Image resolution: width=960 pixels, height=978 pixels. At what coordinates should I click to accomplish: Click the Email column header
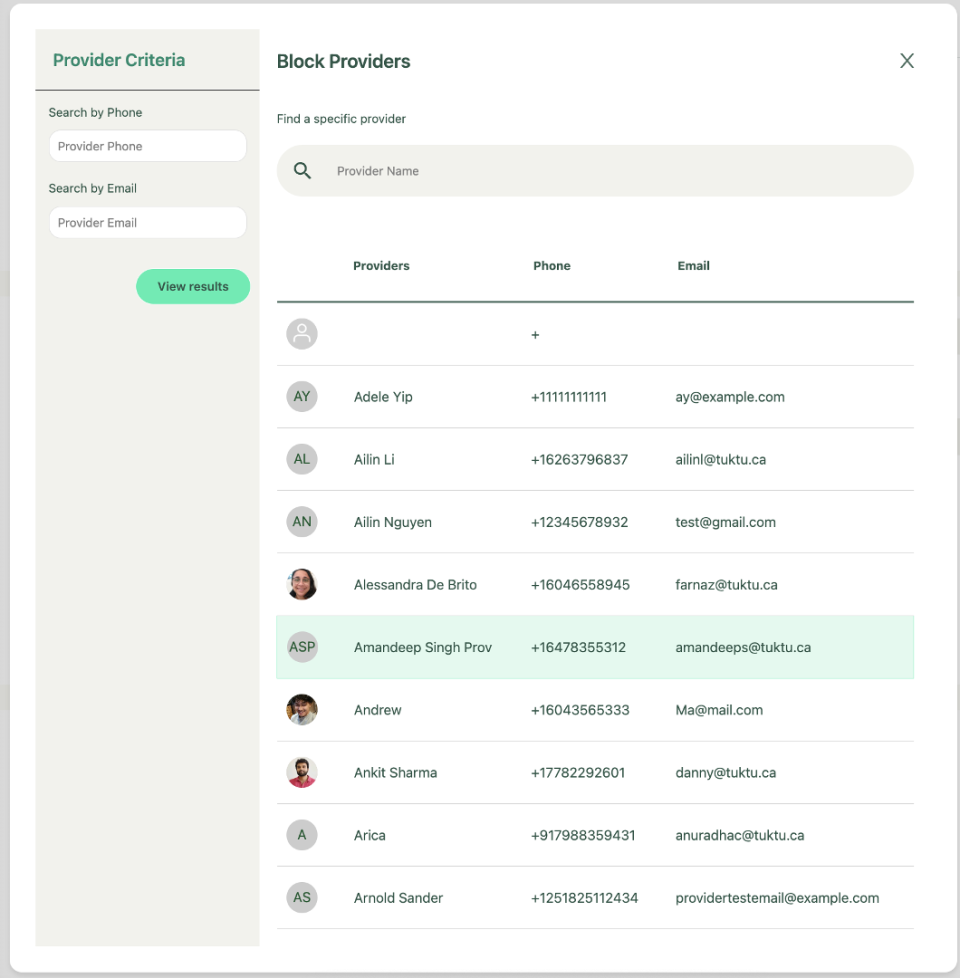pos(693,266)
